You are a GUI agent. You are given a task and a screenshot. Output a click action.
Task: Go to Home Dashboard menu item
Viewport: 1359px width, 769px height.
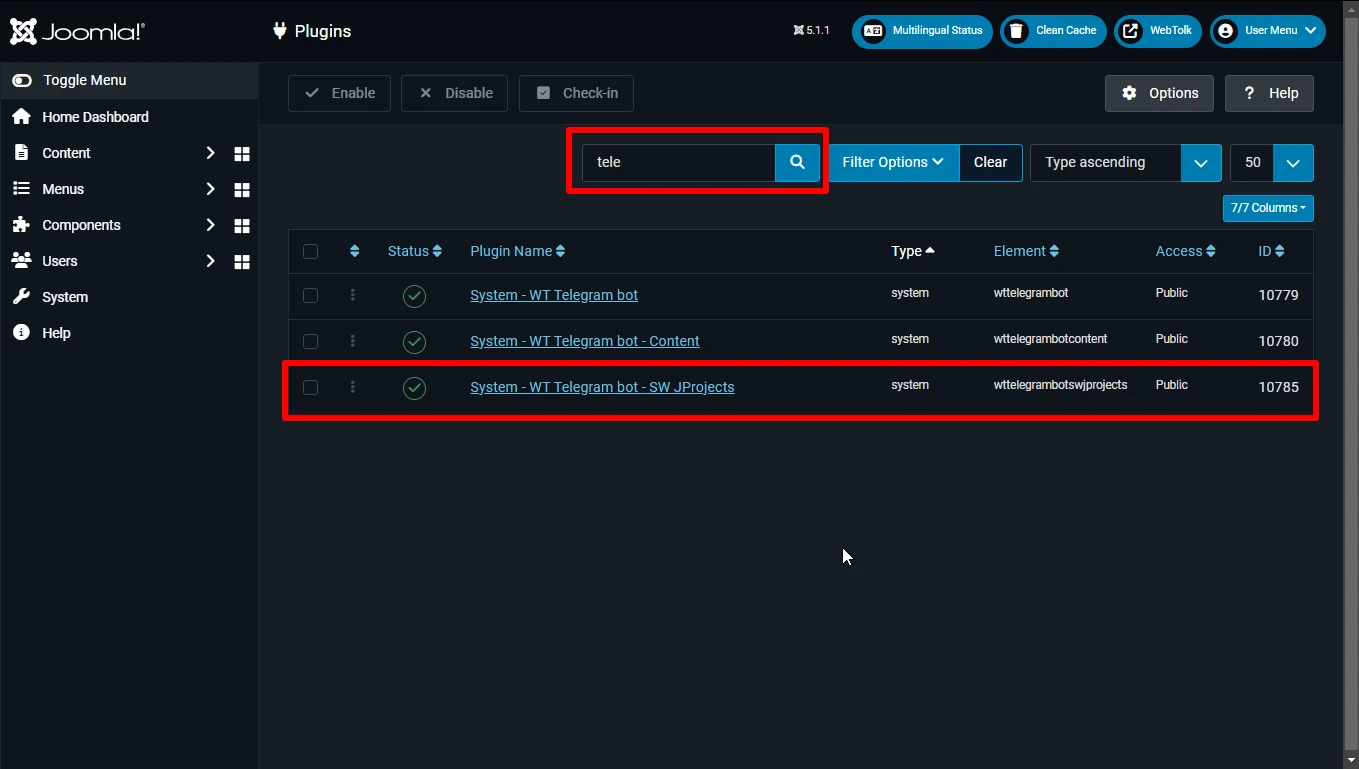point(95,117)
